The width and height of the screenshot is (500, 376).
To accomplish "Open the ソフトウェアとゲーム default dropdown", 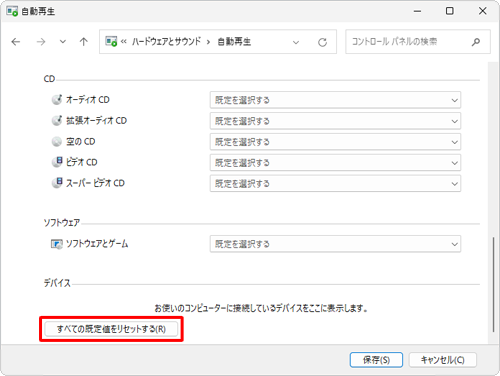I will tap(335, 244).
